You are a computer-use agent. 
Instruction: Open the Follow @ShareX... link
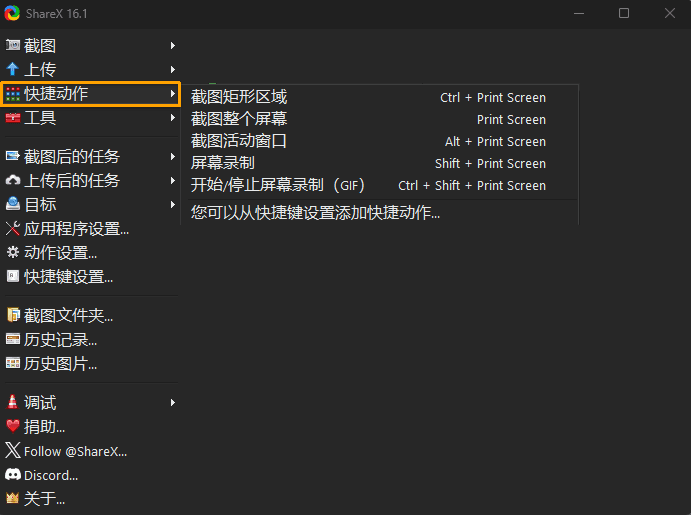(x=75, y=451)
